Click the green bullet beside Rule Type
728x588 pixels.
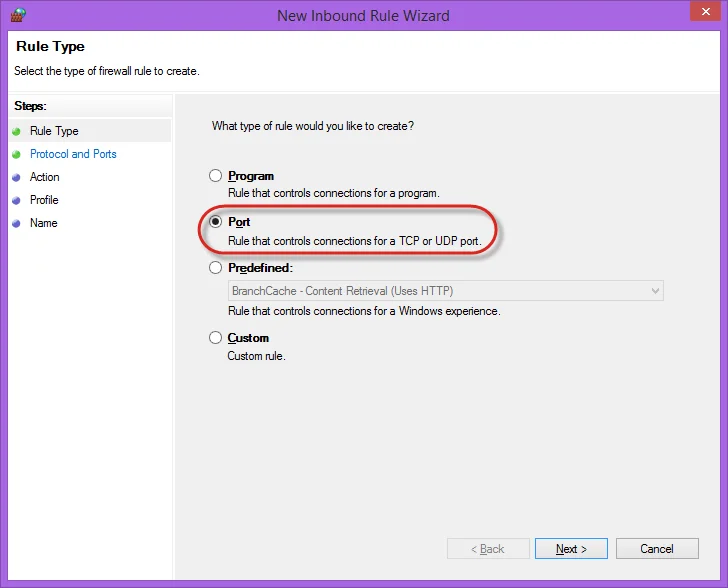16,131
